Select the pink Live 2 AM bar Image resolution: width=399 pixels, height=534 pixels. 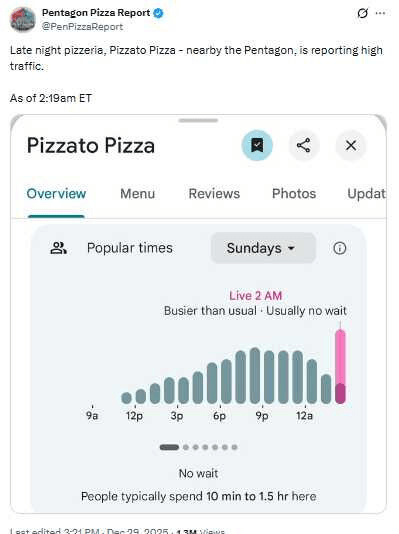pyautogui.click(x=340, y=366)
